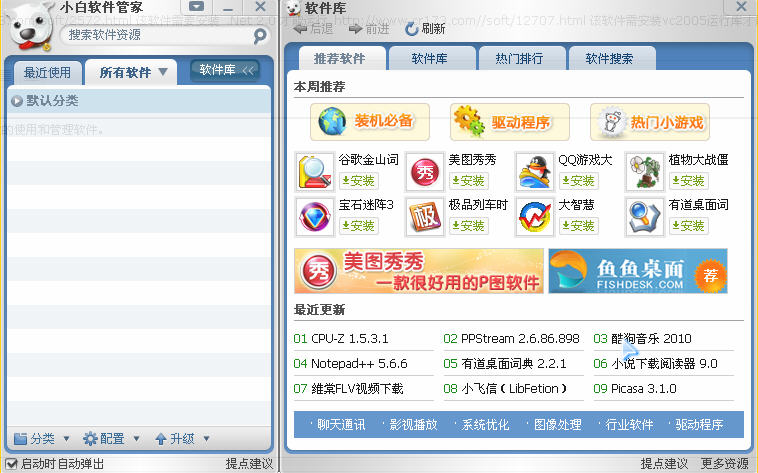
Task: Open the 聊天通讯 category link
Action: [x=341, y=425]
